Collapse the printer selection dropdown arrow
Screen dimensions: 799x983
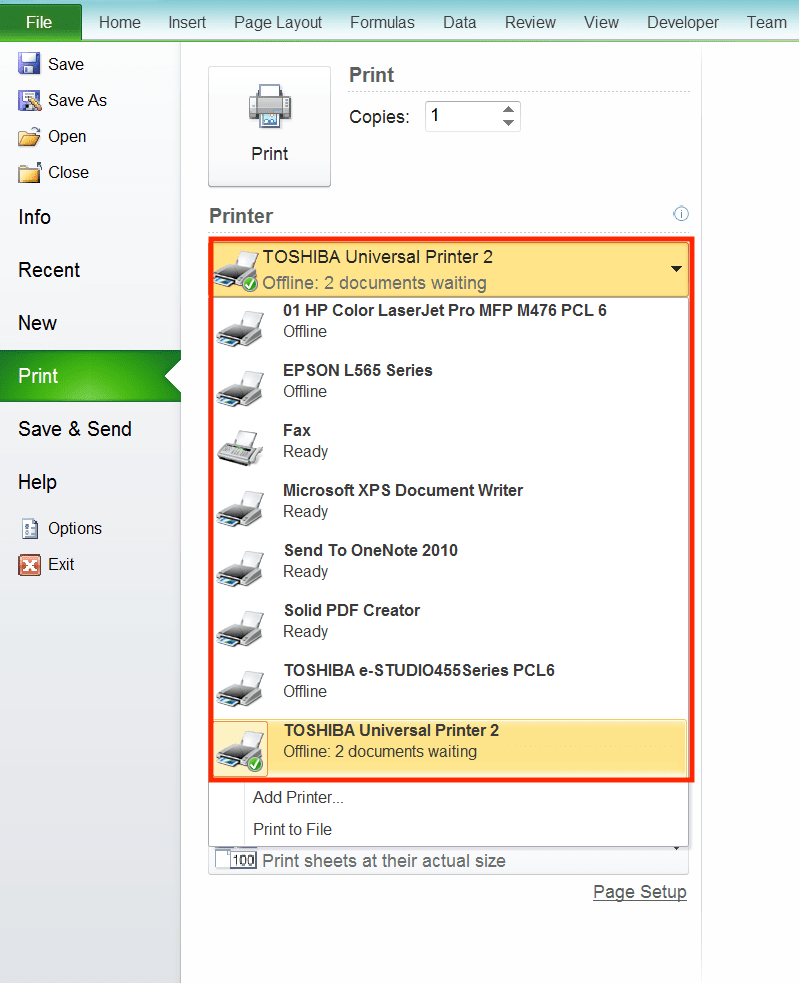click(676, 269)
